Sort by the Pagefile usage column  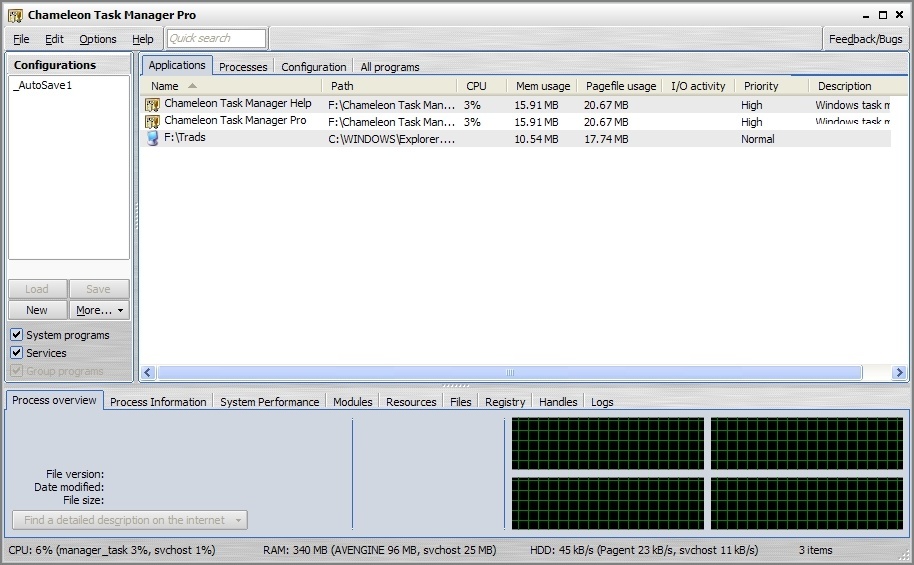tap(620, 86)
